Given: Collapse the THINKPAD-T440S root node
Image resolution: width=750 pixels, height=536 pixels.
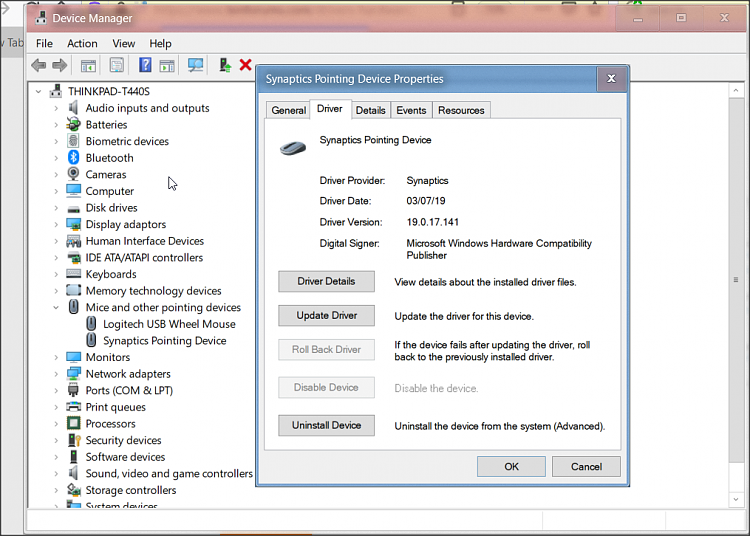Looking at the screenshot, I should 38,91.
